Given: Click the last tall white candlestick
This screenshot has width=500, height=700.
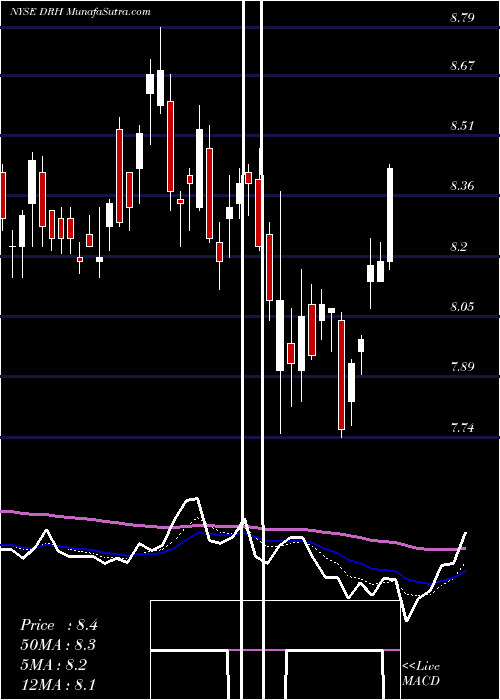Looking at the screenshot, I should click(x=390, y=215).
